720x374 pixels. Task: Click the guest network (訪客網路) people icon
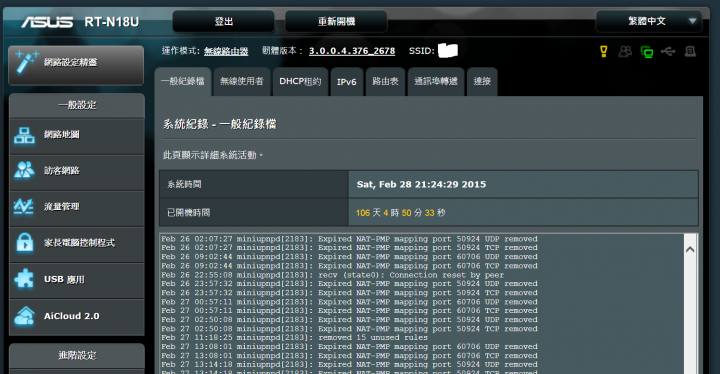24,170
